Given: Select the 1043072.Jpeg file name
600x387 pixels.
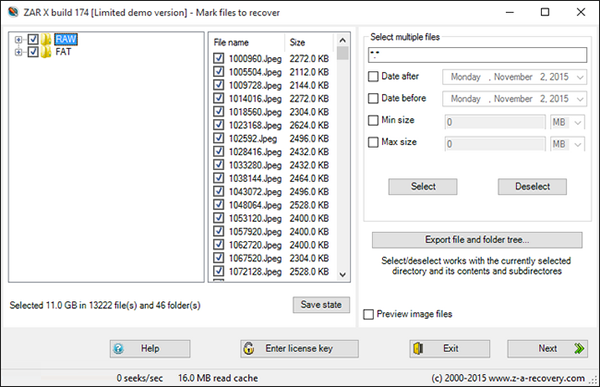Looking at the screenshot, I should coord(255,191).
